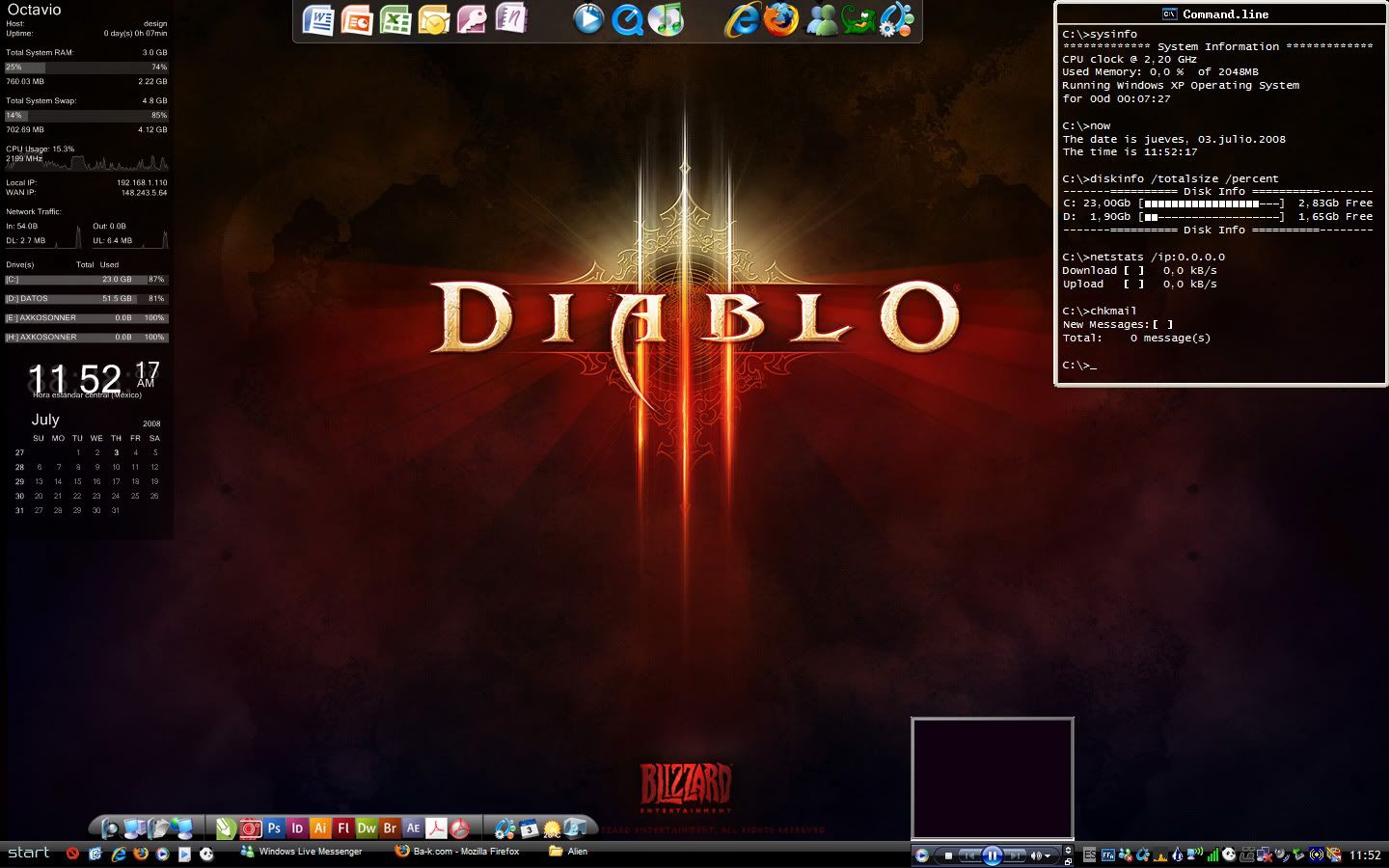The image size is (1389, 868).
Task: Launch Firefox from the top dock
Action: pos(781,20)
